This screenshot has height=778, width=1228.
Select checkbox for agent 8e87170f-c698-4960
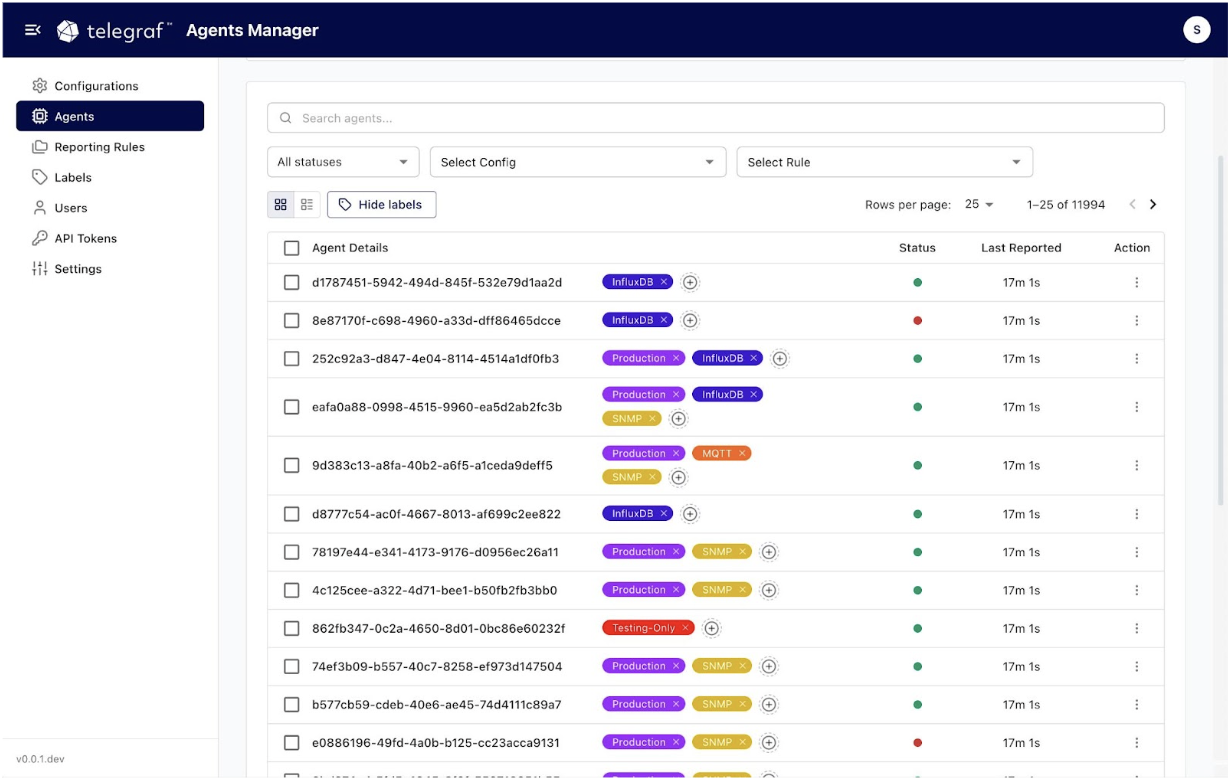(292, 321)
